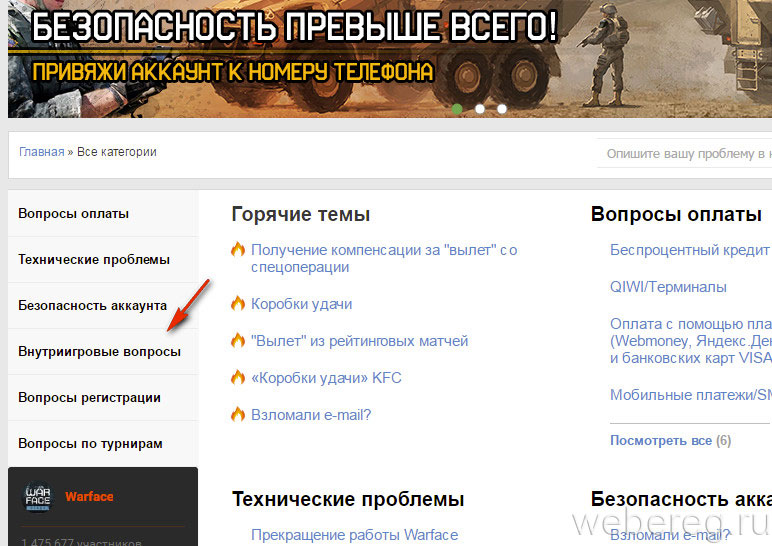
Task: Open hot topic Взломали e-mail?
Action: coord(311,415)
